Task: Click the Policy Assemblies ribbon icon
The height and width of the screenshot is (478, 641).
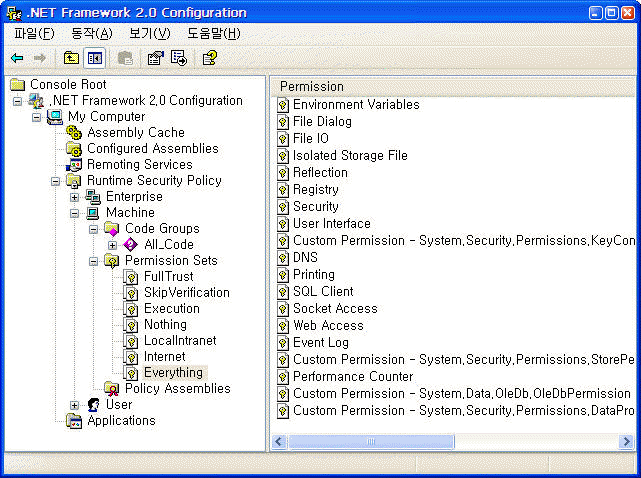Action: (x=112, y=388)
